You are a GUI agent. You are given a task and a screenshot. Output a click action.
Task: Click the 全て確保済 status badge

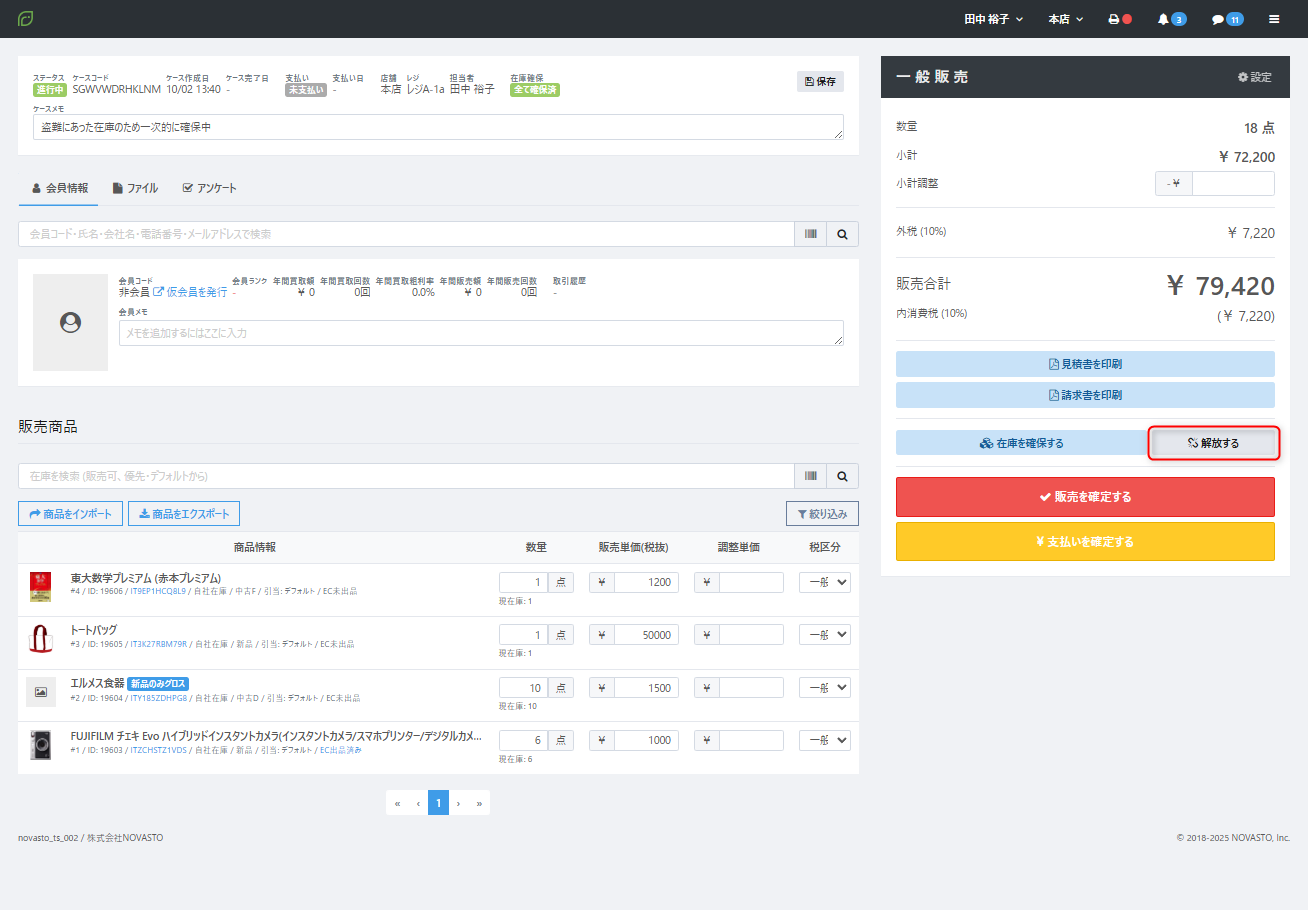point(535,90)
